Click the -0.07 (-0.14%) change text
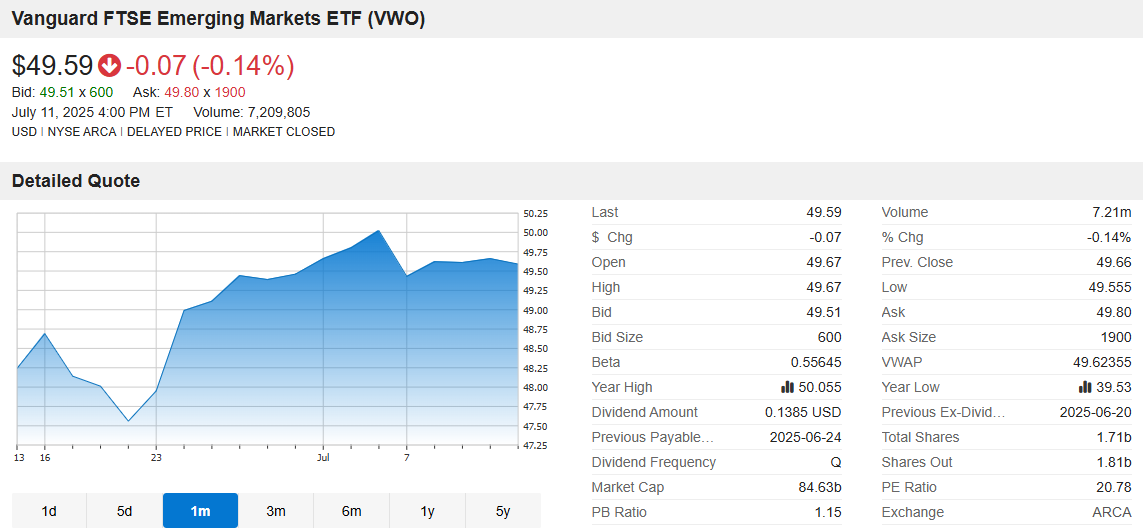This screenshot has width=1143, height=530. [x=210, y=66]
